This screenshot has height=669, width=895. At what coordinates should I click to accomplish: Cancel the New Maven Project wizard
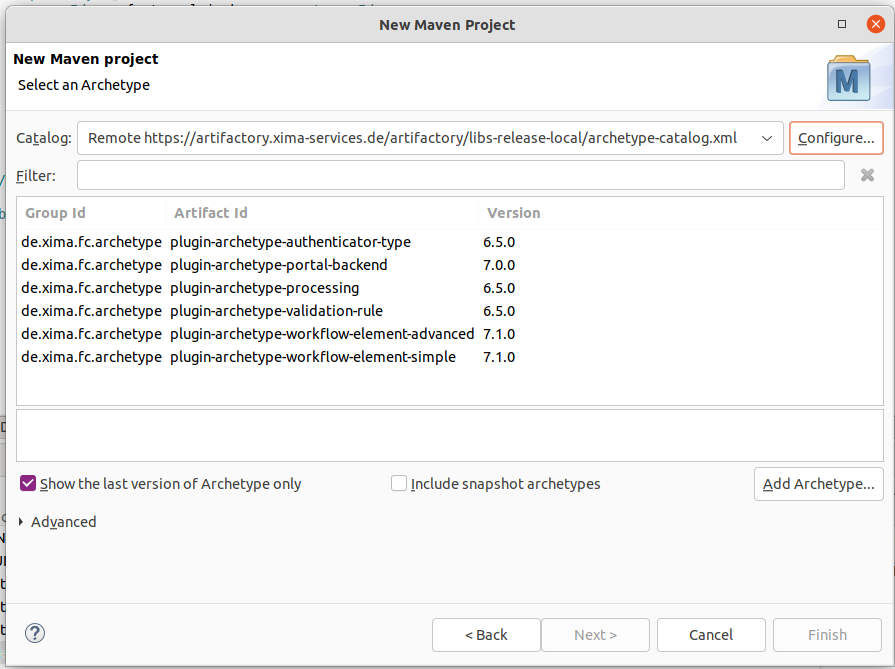(x=711, y=635)
